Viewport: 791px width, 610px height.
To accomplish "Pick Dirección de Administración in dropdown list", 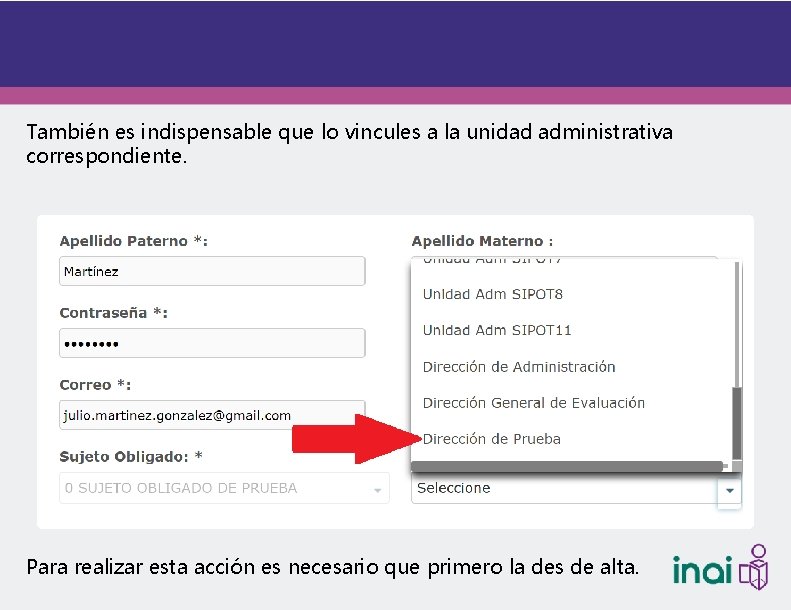I will click(x=519, y=367).
